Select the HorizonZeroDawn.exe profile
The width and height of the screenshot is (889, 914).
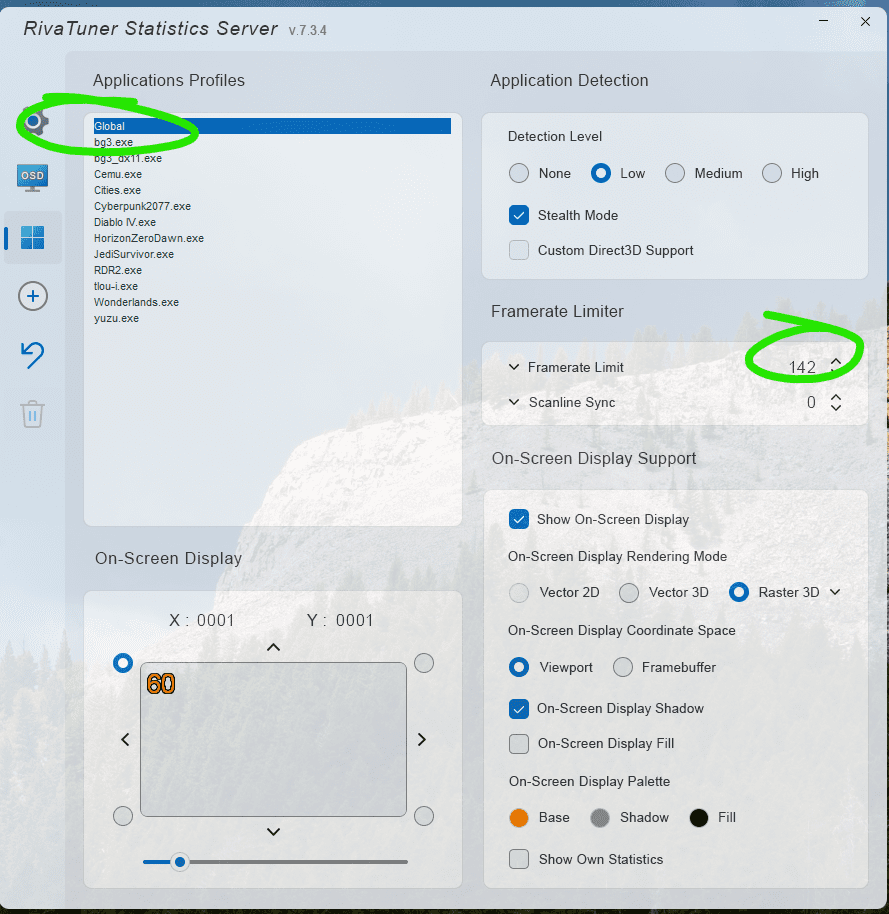[272, 238]
